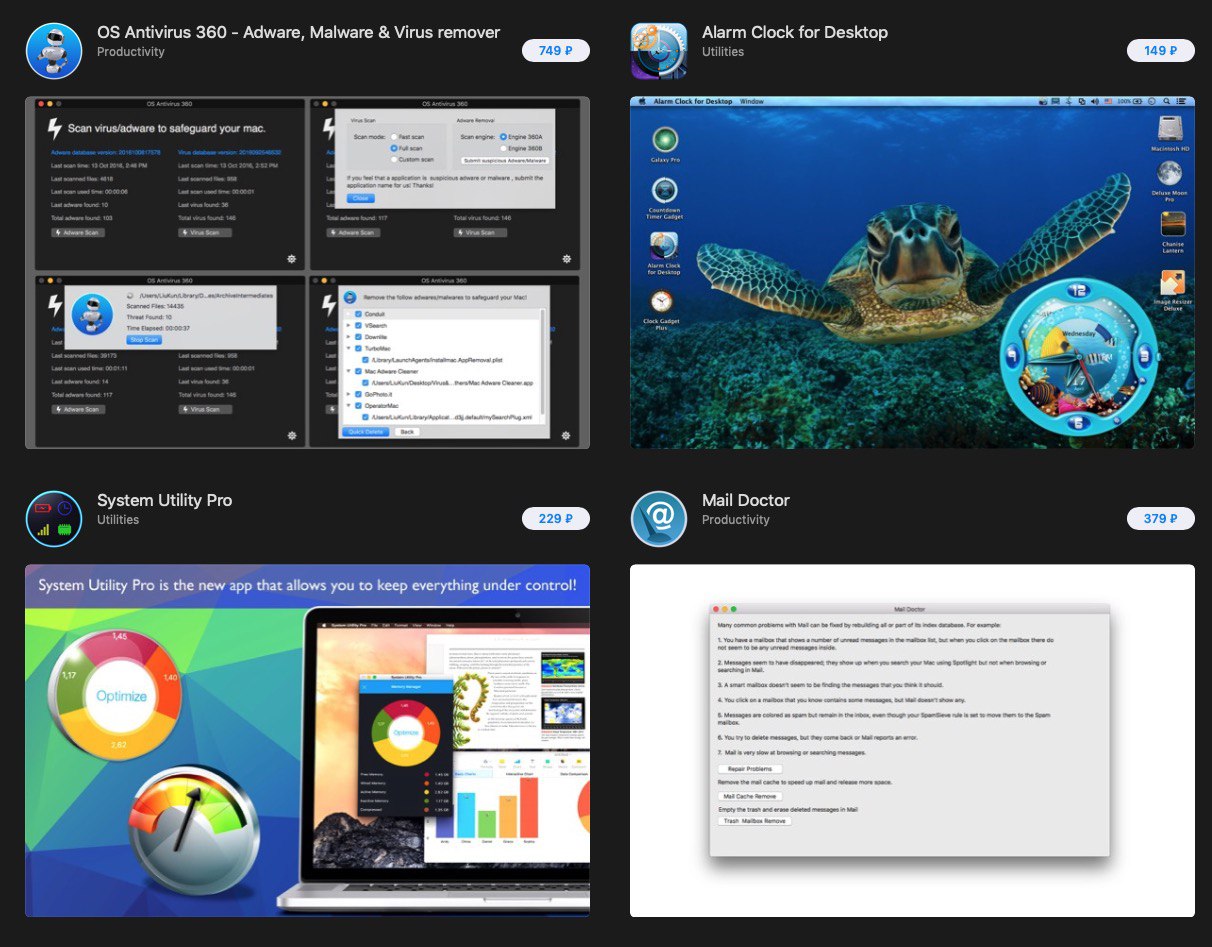Collapse the Mac Adware Cleaner row arrow
Screen dimensions: 1212x947
[x=349, y=371]
